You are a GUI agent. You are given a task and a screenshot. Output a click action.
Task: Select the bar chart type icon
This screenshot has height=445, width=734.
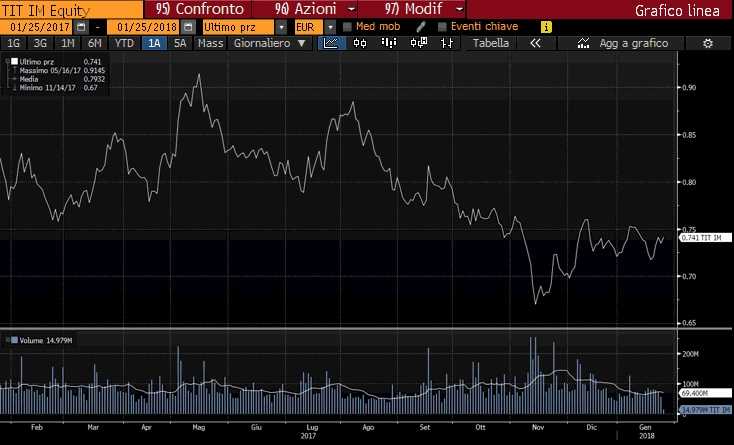tap(389, 43)
